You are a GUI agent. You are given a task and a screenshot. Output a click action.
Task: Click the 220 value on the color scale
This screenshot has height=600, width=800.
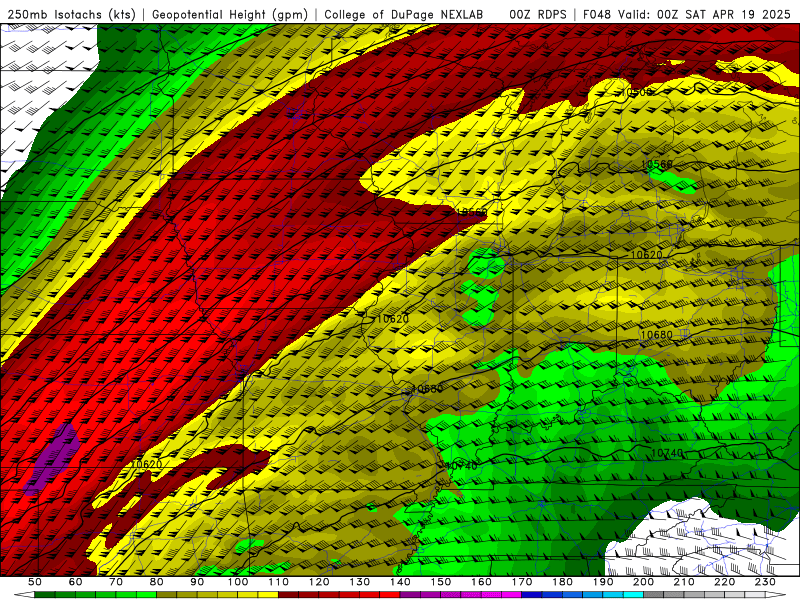(x=725, y=582)
